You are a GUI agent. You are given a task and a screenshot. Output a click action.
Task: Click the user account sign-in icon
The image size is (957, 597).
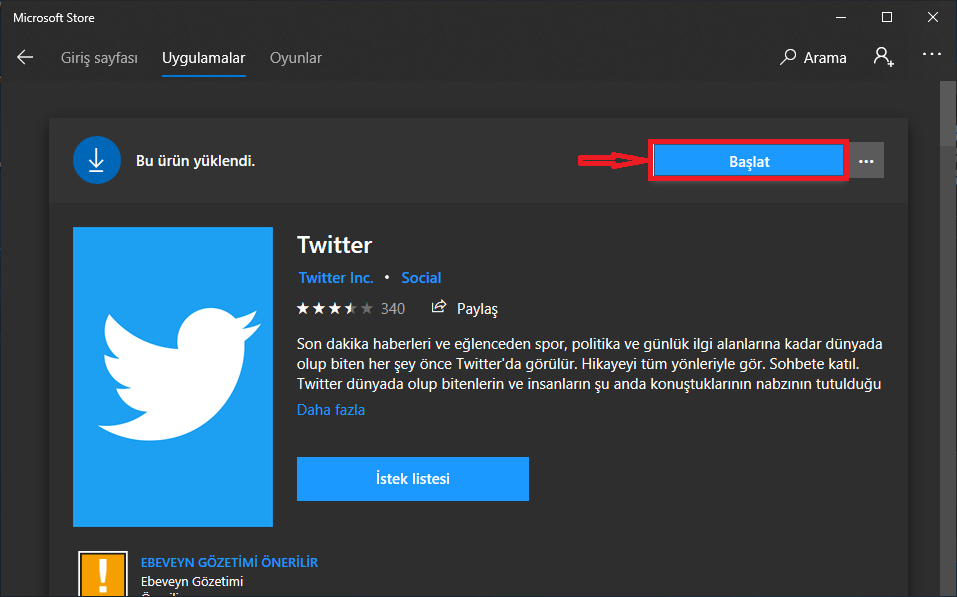click(x=883, y=57)
